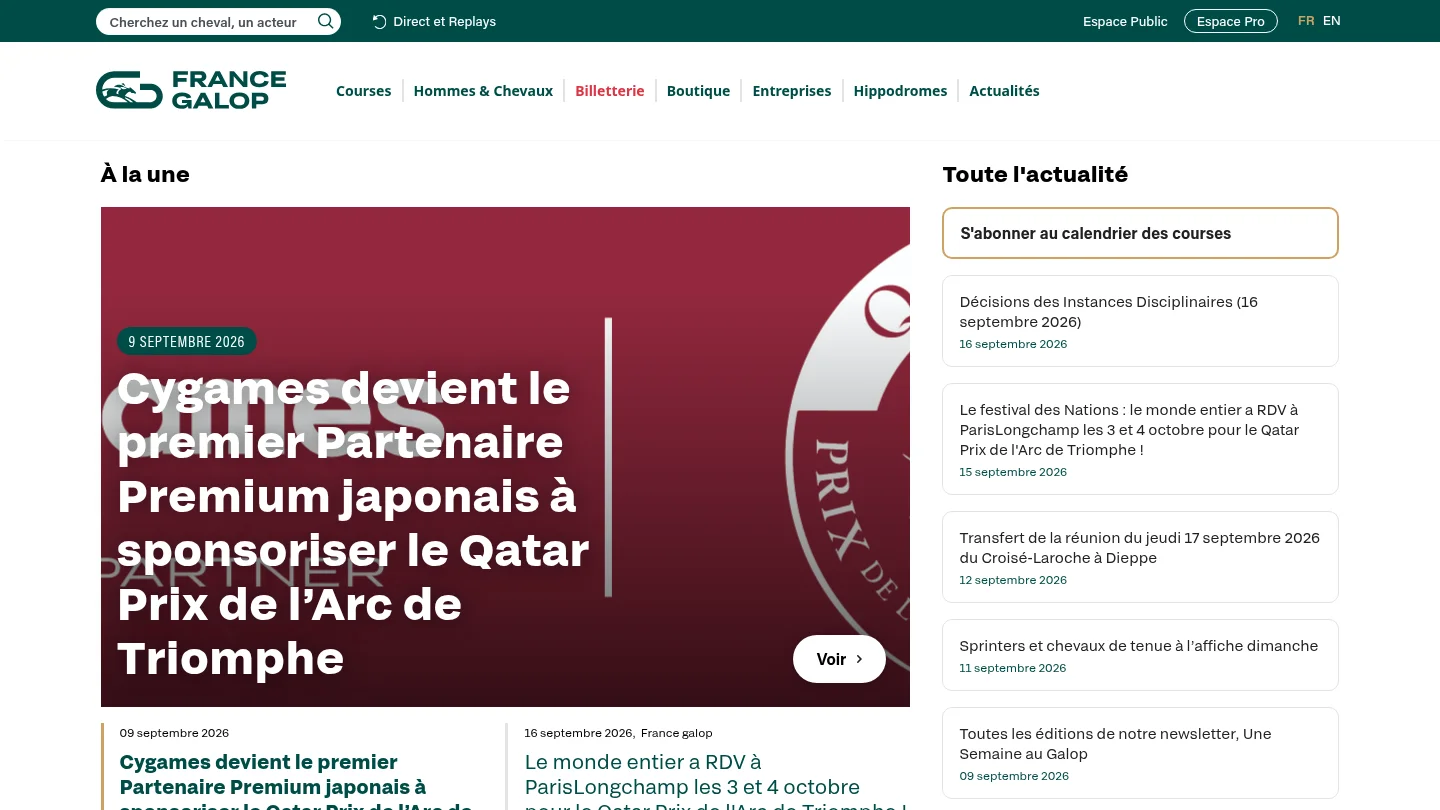This screenshot has width=1440, height=810.
Task: Open the Courses menu
Action: (x=363, y=91)
